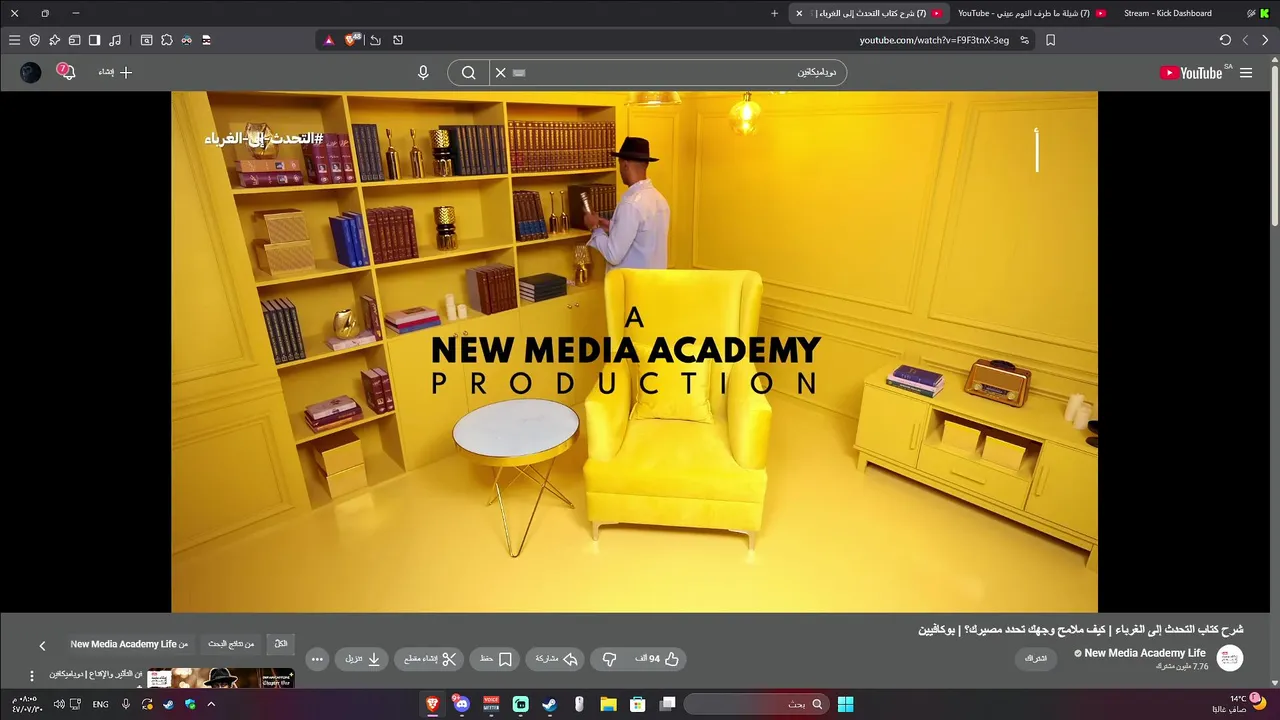
Task: Open the Windows Start menu
Action: [x=845, y=704]
